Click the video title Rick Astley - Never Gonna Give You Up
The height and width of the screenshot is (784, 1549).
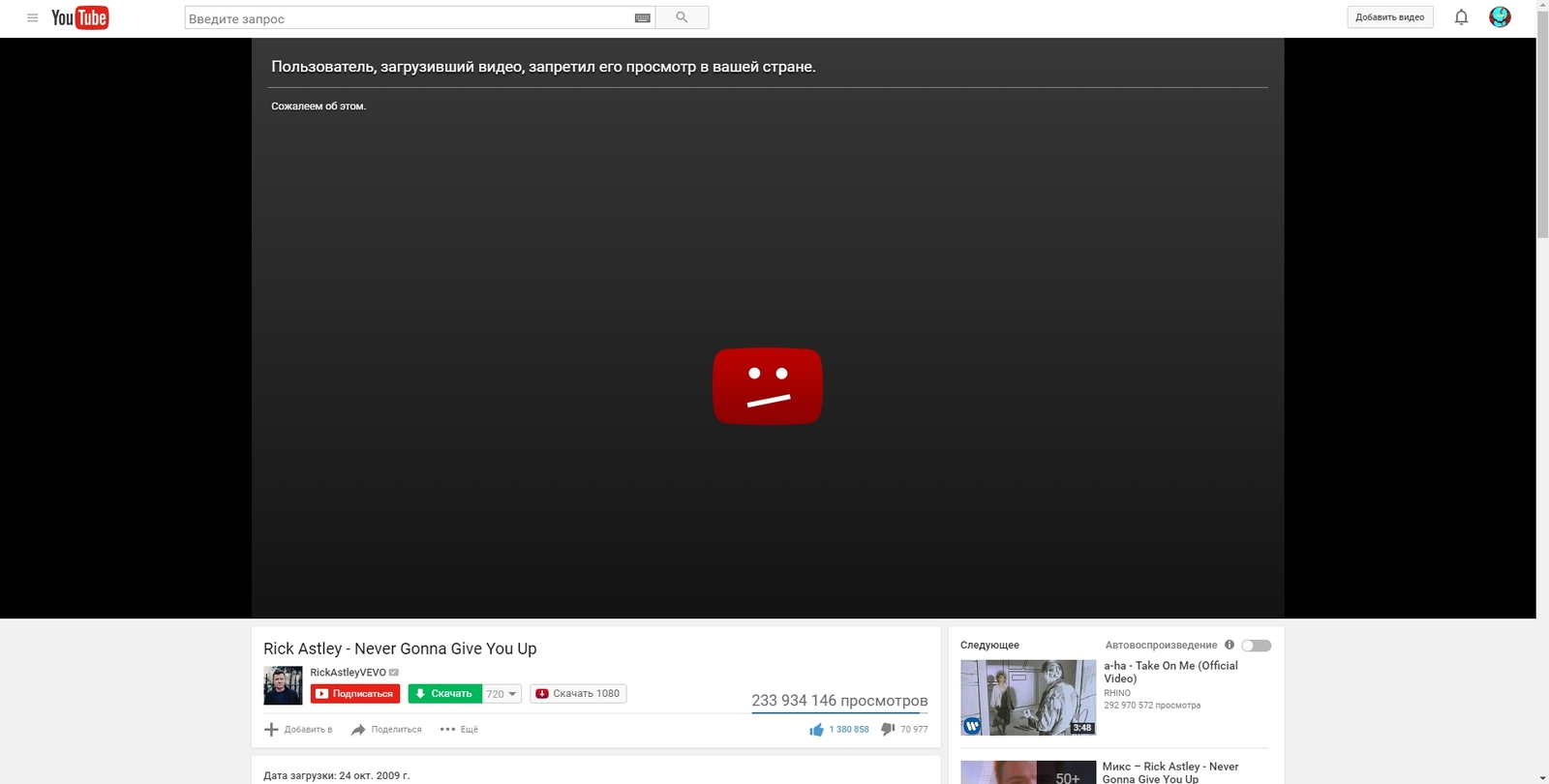[x=400, y=648]
